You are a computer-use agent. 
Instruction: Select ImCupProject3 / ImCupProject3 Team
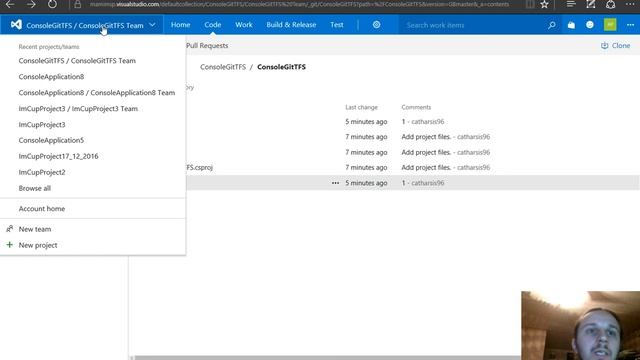[x=78, y=109]
